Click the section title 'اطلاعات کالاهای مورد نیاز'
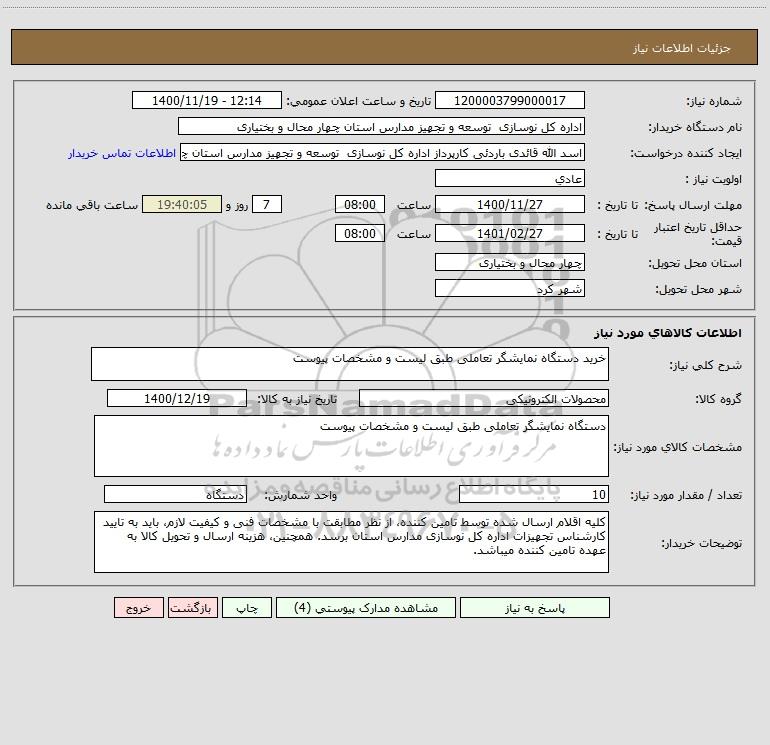Viewport: 770px width, 745px height. (x=667, y=333)
